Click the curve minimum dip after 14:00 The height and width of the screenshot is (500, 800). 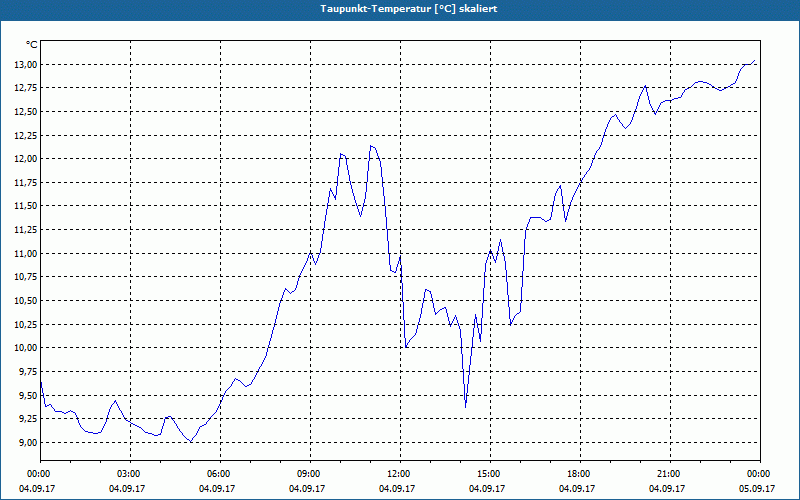(465, 407)
